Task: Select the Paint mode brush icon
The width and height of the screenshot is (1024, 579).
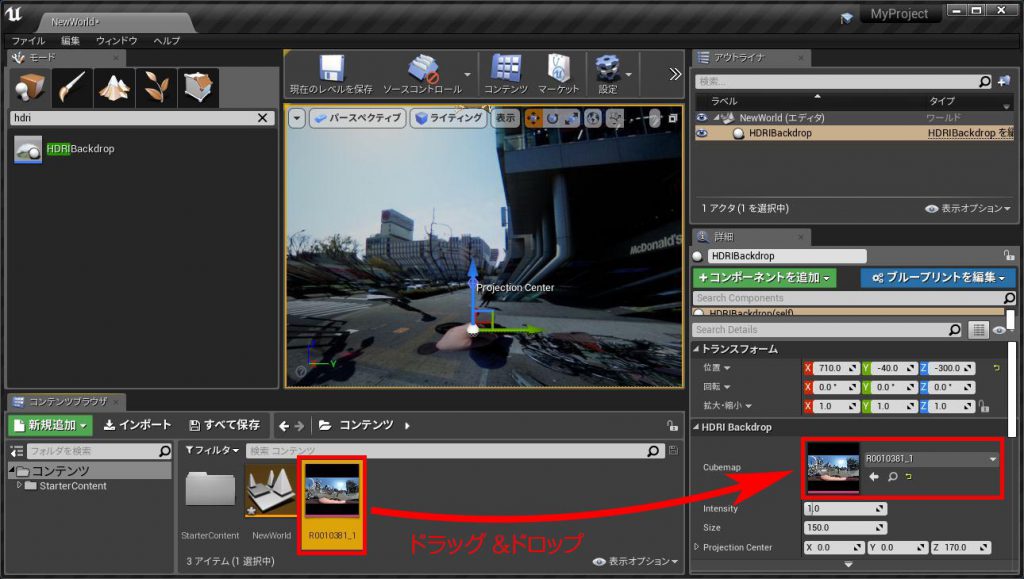Action: click(x=72, y=87)
